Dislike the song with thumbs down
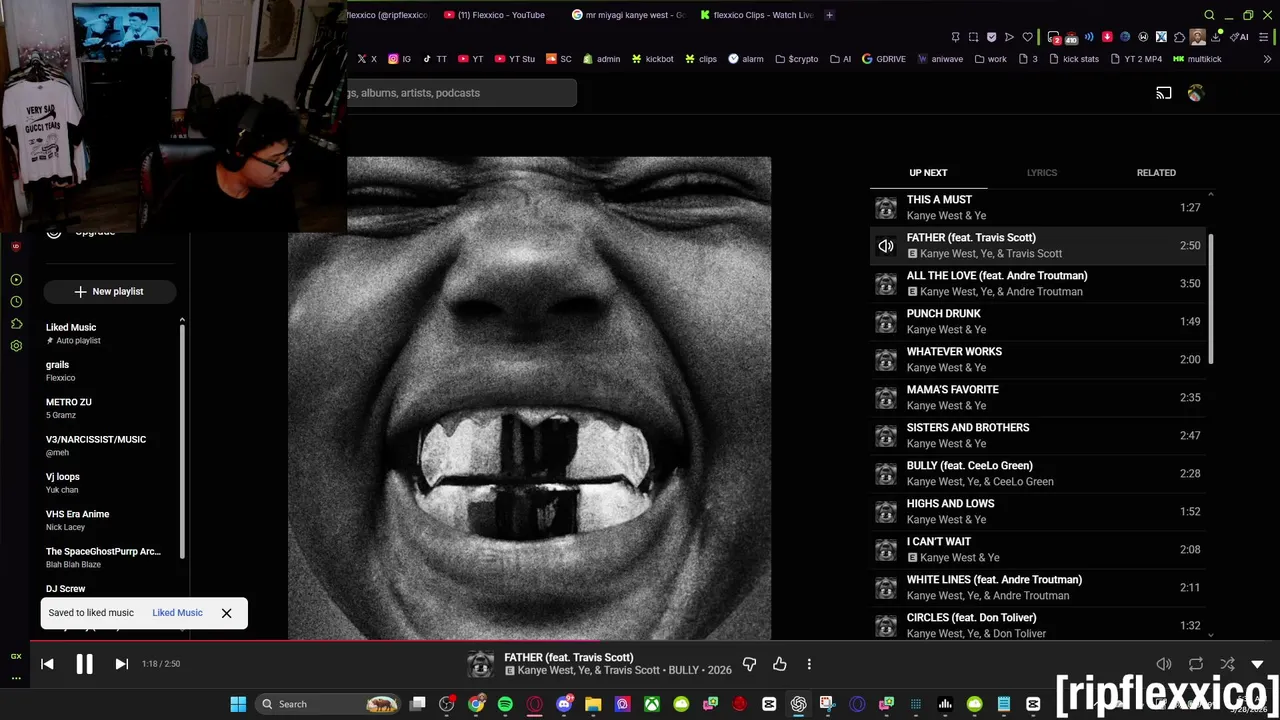 [x=749, y=664]
